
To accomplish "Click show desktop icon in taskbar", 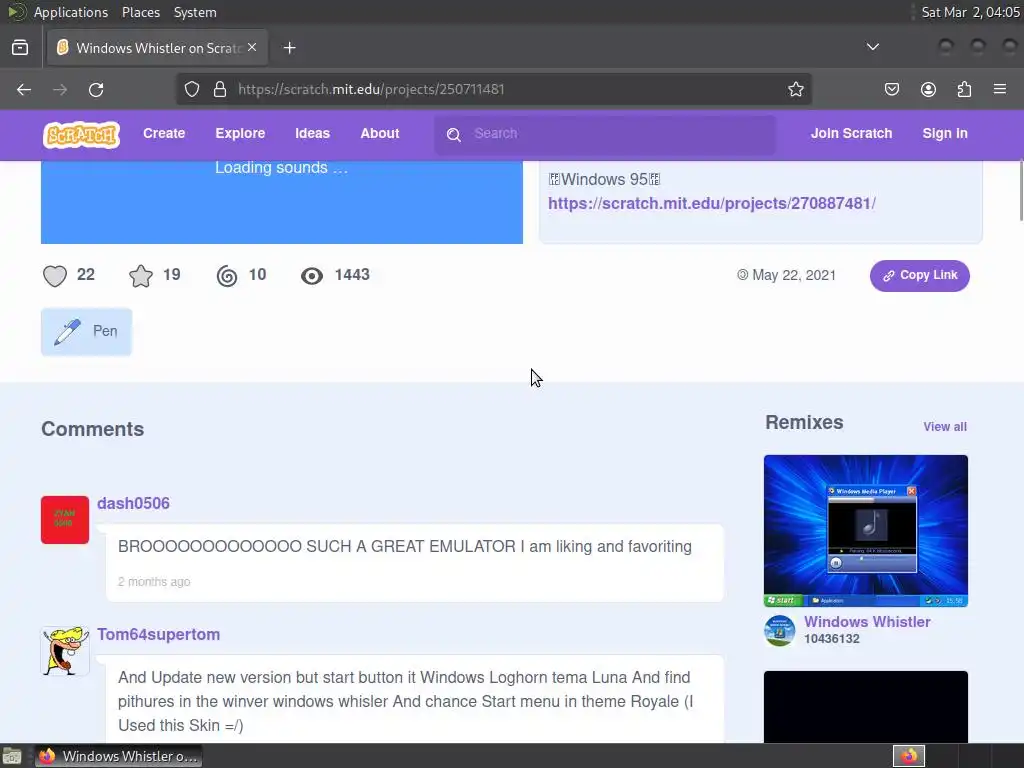I will (12, 756).
